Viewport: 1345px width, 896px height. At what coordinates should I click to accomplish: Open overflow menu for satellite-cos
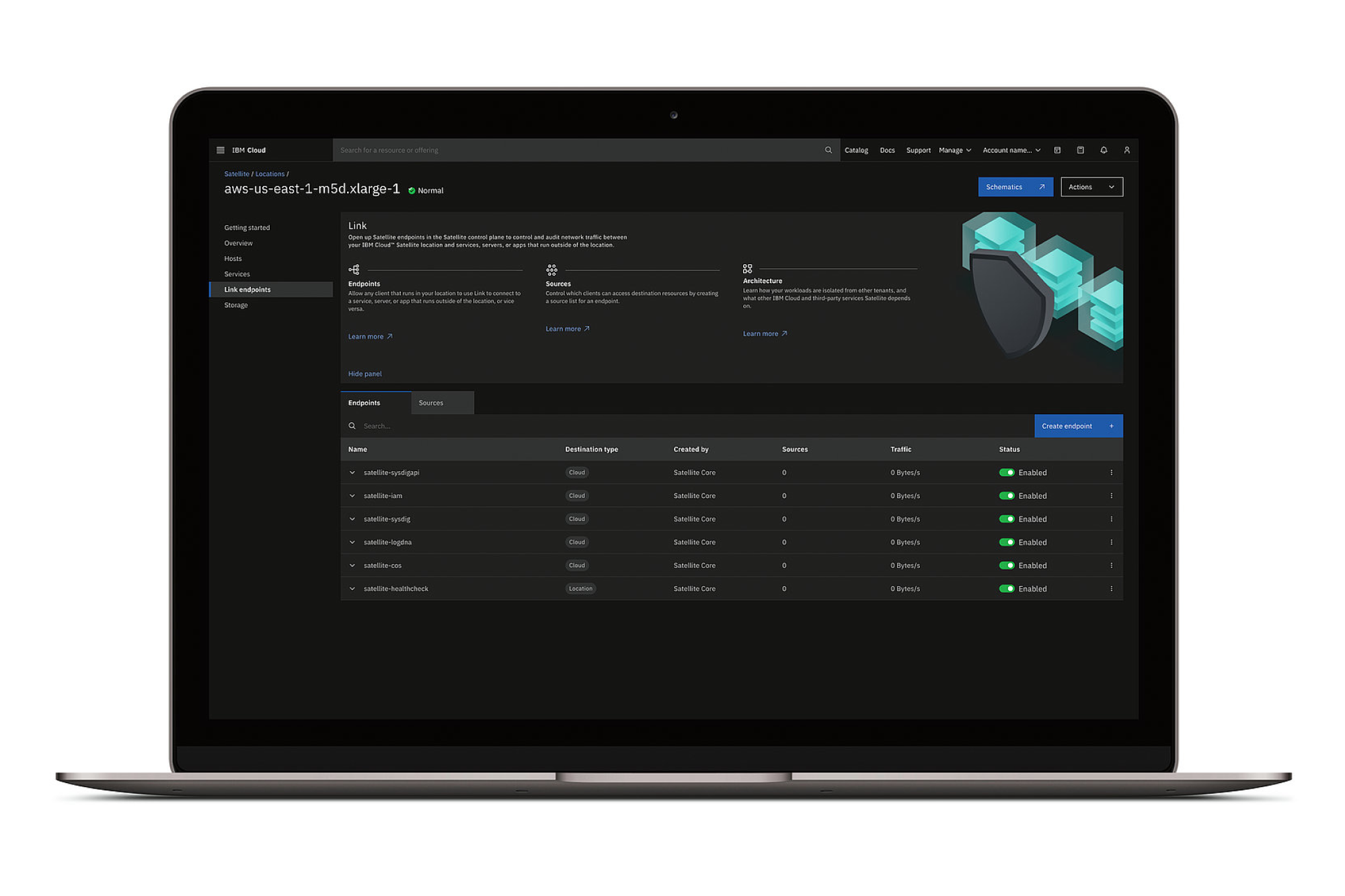pyautogui.click(x=1111, y=565)
